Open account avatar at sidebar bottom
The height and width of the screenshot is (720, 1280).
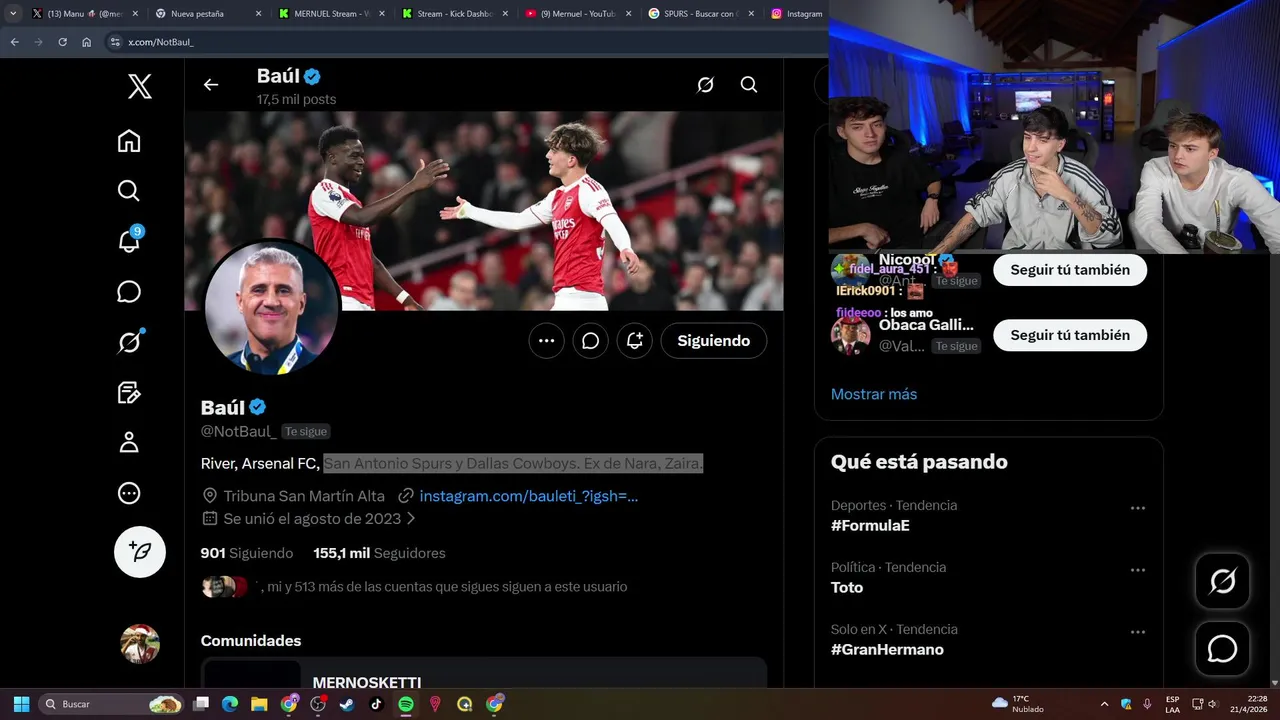coord(140,644)
